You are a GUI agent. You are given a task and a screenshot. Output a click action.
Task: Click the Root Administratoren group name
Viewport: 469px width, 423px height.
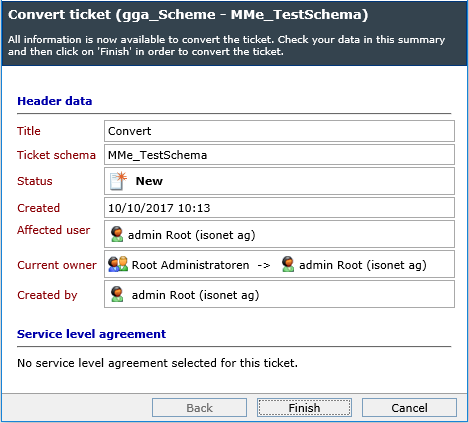tap(190, 265)
